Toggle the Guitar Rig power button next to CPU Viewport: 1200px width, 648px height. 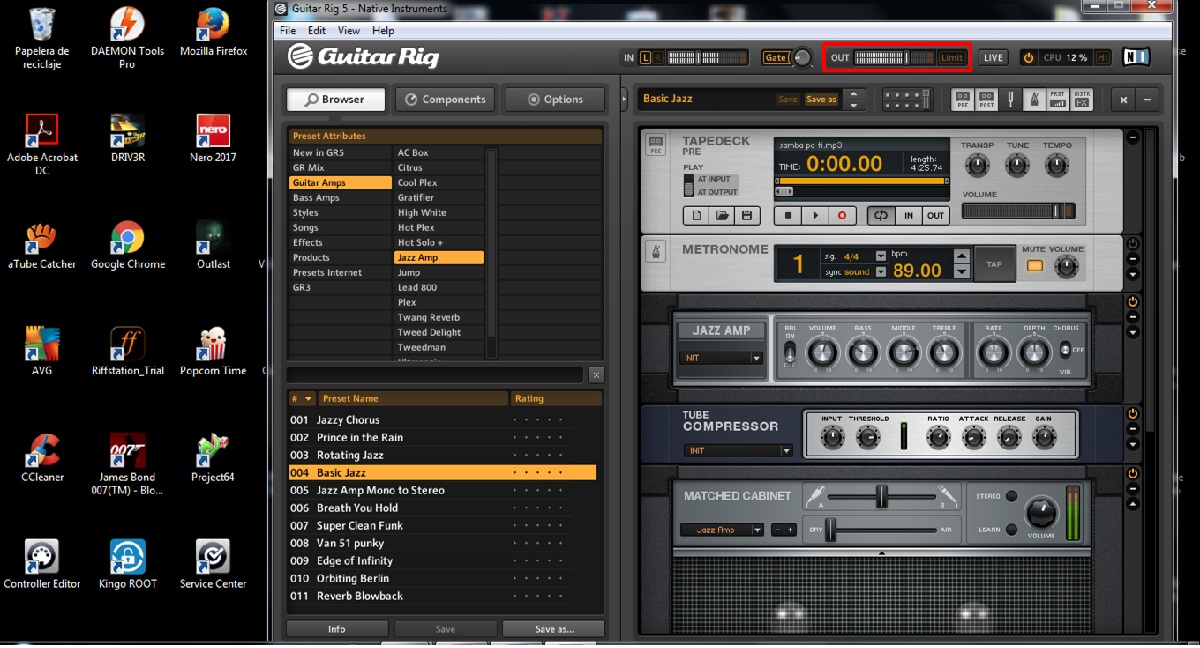click(1028, 58)
